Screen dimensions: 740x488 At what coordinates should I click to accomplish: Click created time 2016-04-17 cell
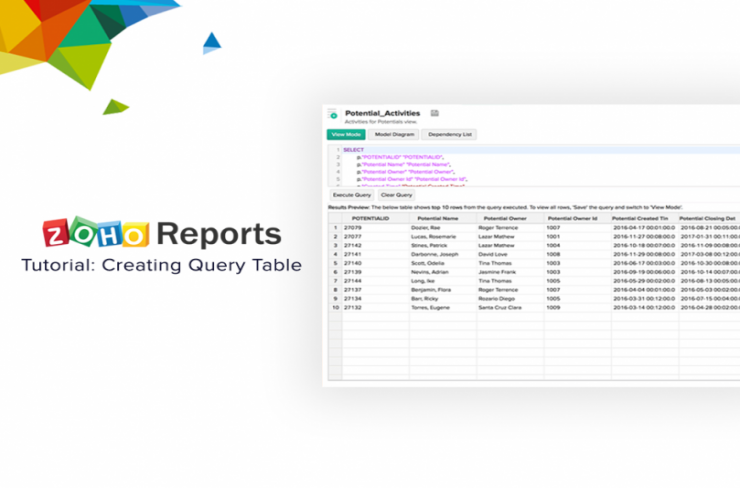coord(645,228)
